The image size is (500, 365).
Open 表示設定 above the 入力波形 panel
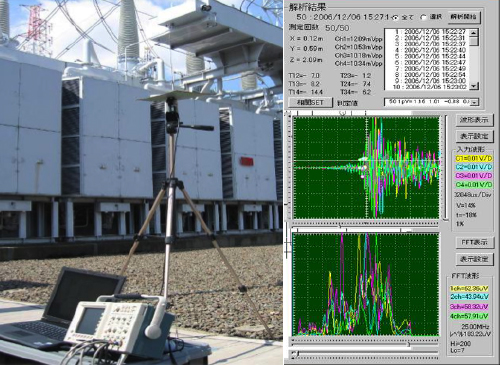tap(474, 136)
